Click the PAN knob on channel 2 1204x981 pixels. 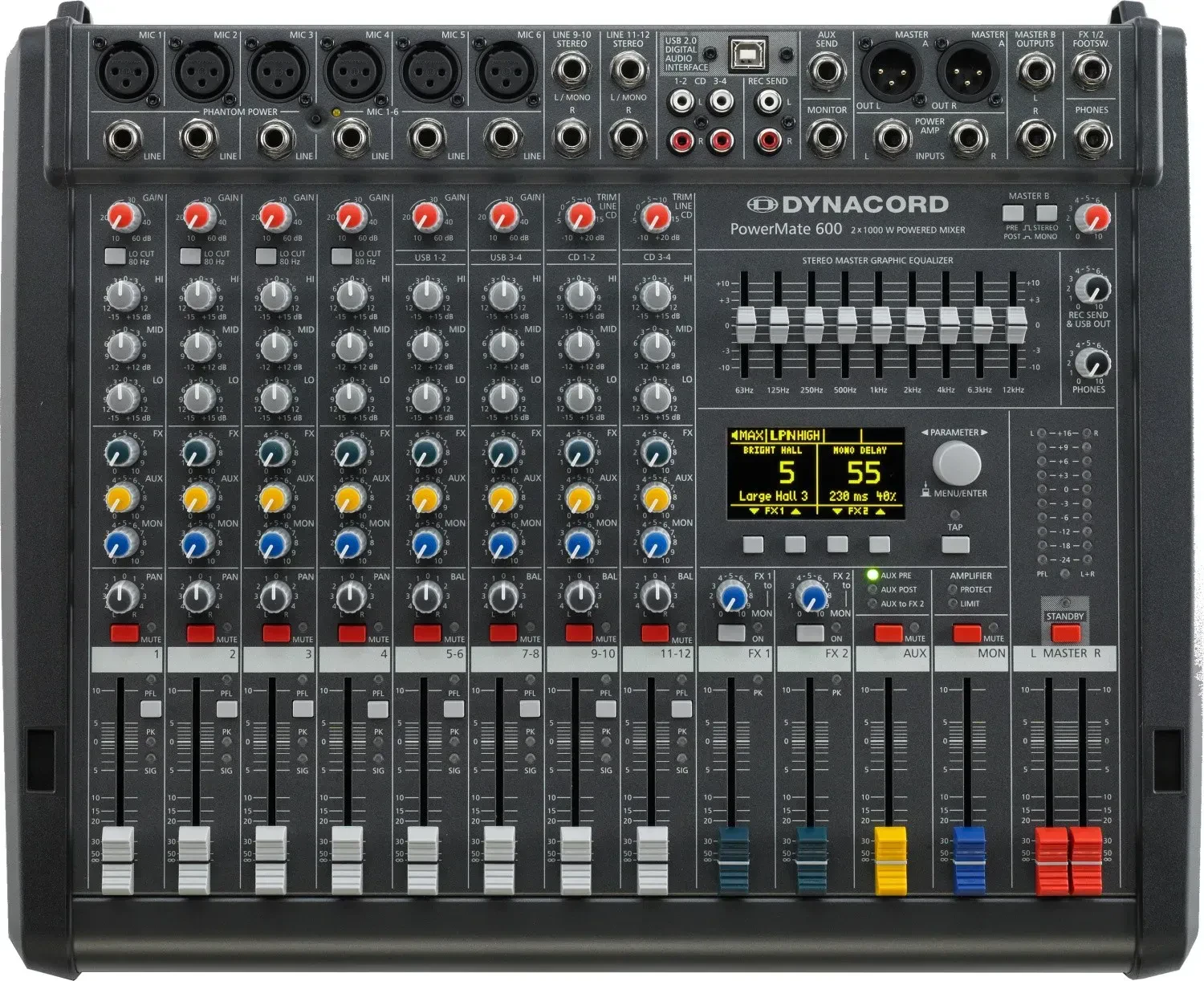198,596
